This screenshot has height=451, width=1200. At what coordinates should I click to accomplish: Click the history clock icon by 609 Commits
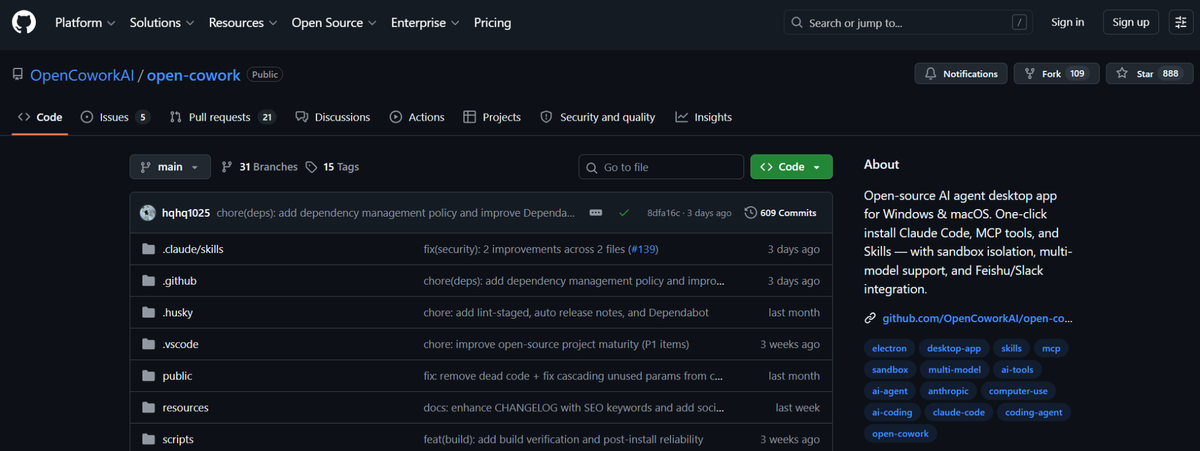tap(751, 213)
